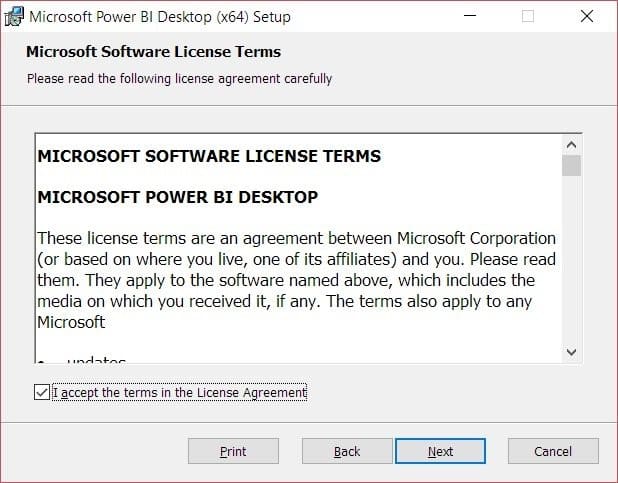The width and height of the screenshot is (618, 483).
Task: Click the license scrollbar down arrow
Action: tap(571, 352)
